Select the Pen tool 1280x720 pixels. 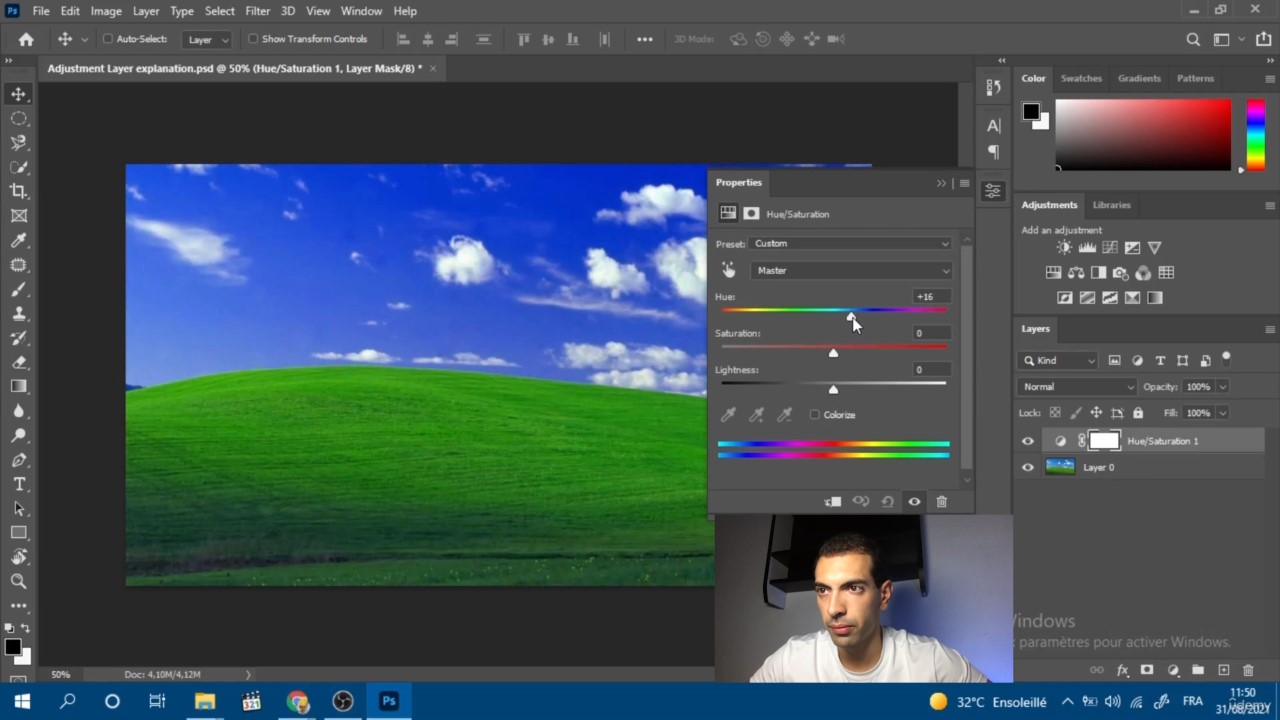[x=19, y=460]
